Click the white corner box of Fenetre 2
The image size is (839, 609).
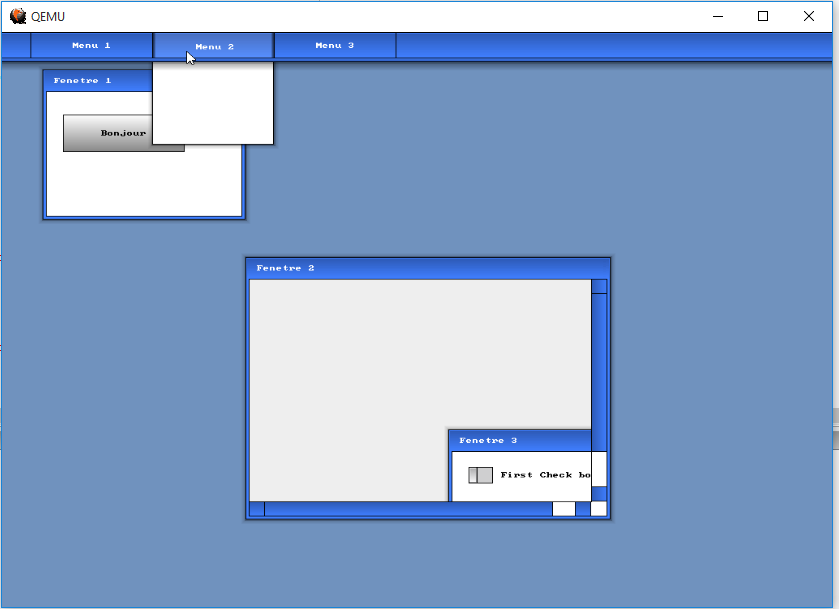599,509
